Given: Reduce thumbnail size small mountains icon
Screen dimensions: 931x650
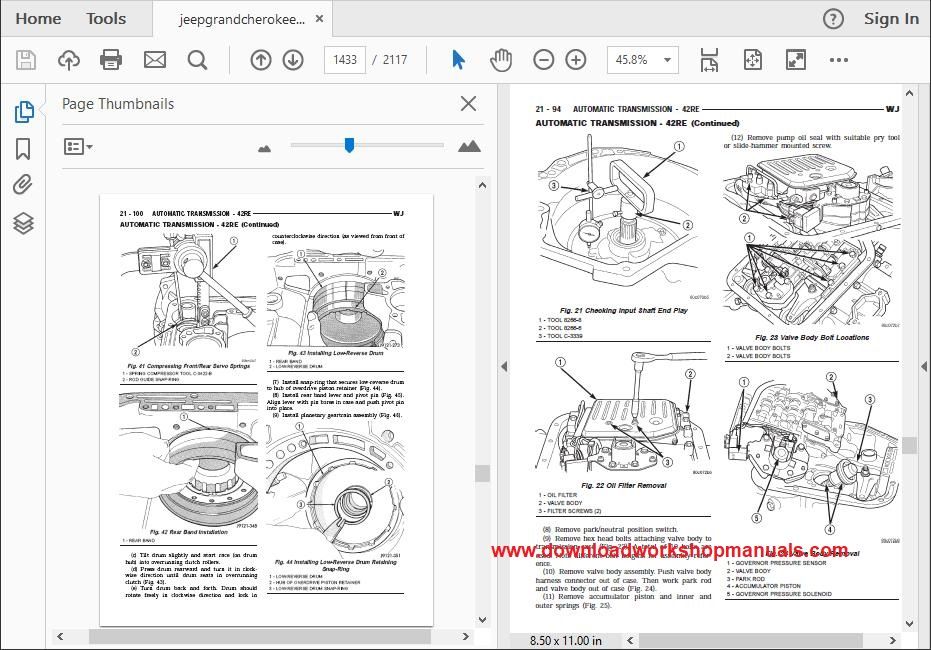Looking at the screenshot, I should coord(265,148).
